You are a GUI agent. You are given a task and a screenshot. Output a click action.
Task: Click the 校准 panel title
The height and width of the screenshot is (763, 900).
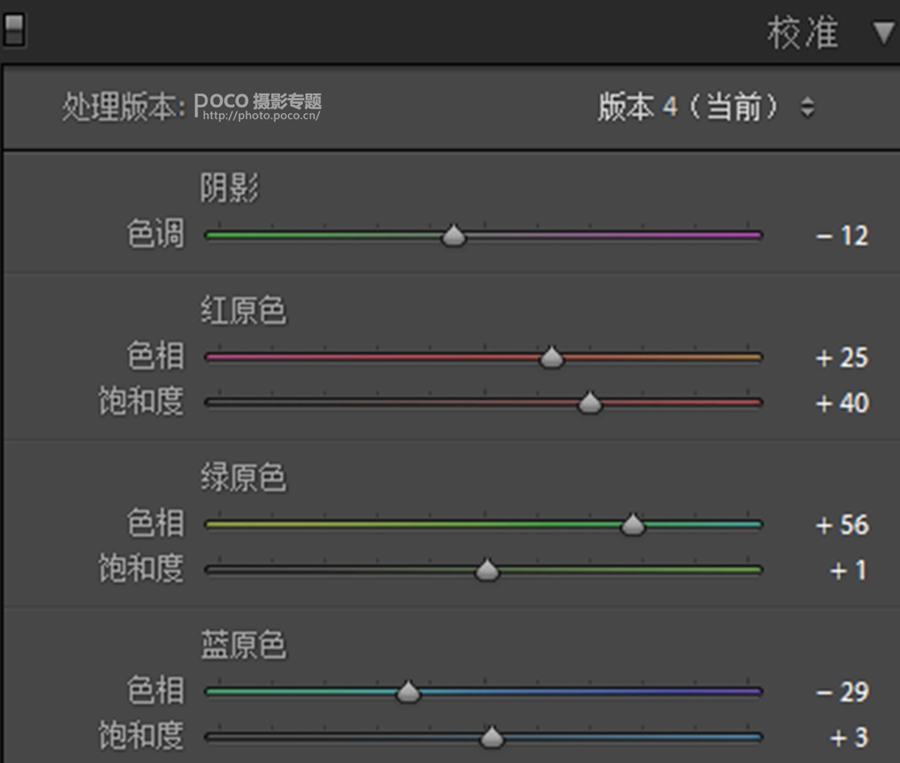point(802,33)
